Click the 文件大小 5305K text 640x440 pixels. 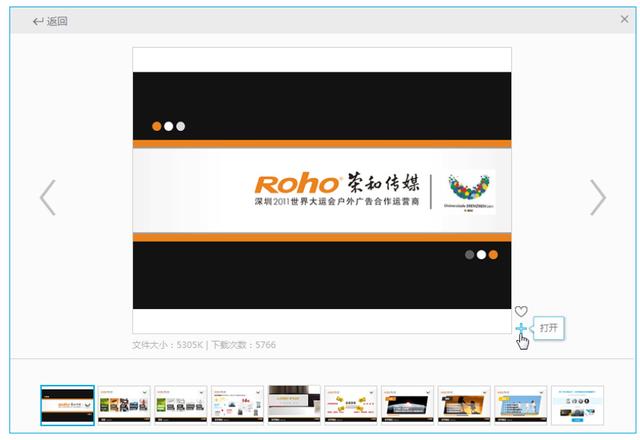167,345
